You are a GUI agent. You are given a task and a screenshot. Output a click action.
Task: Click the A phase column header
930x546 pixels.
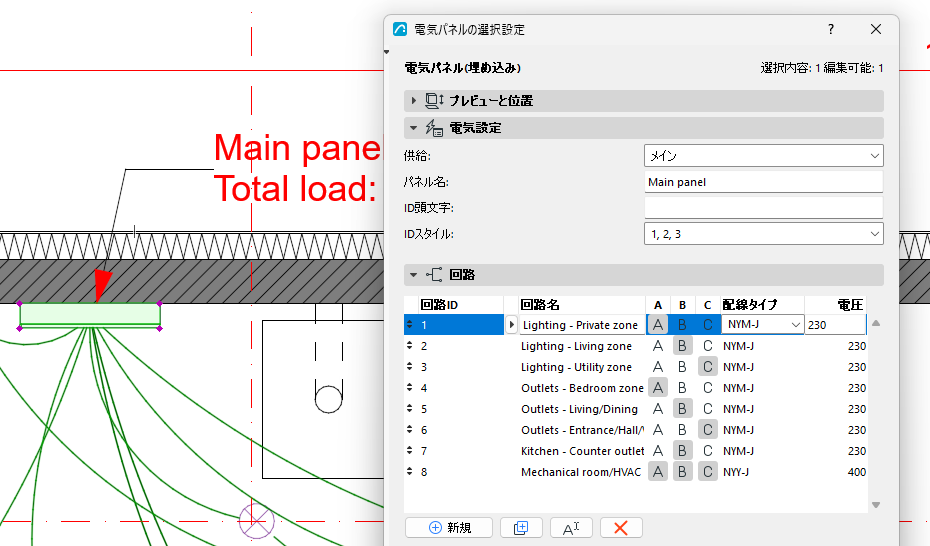(x=658, y=305)
